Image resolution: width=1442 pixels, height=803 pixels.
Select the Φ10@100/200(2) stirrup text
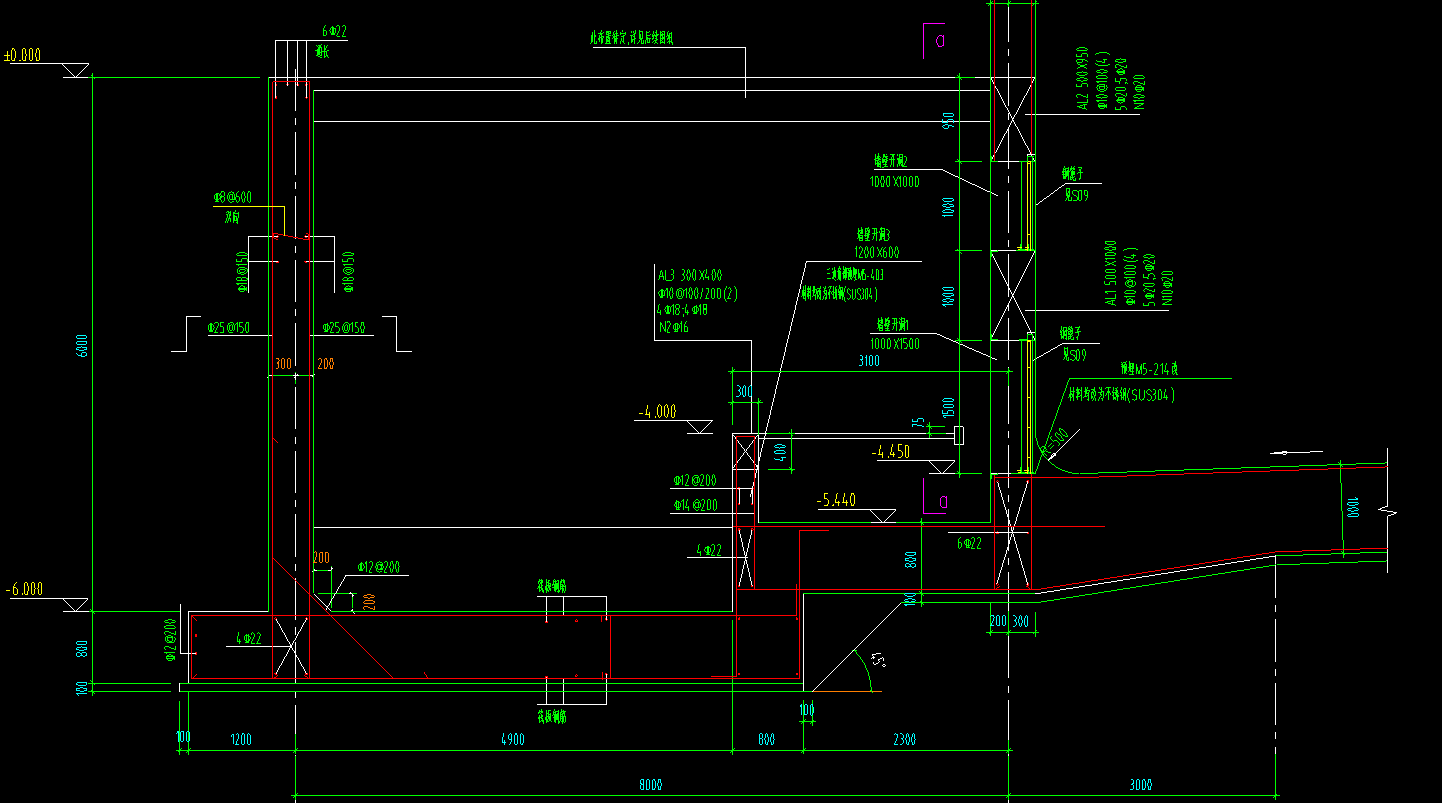[697, 293]
